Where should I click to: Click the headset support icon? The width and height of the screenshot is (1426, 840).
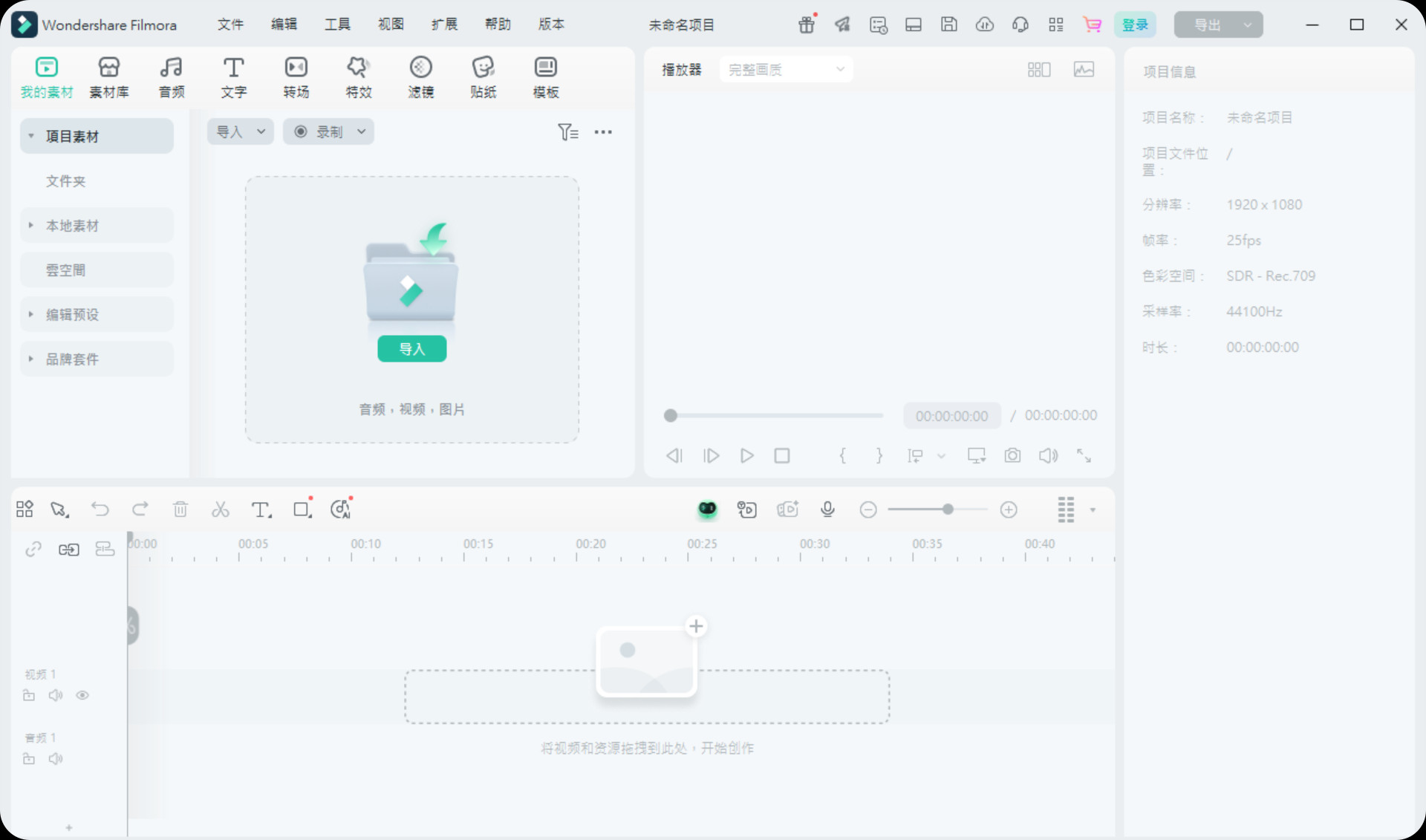point(1020,25)
